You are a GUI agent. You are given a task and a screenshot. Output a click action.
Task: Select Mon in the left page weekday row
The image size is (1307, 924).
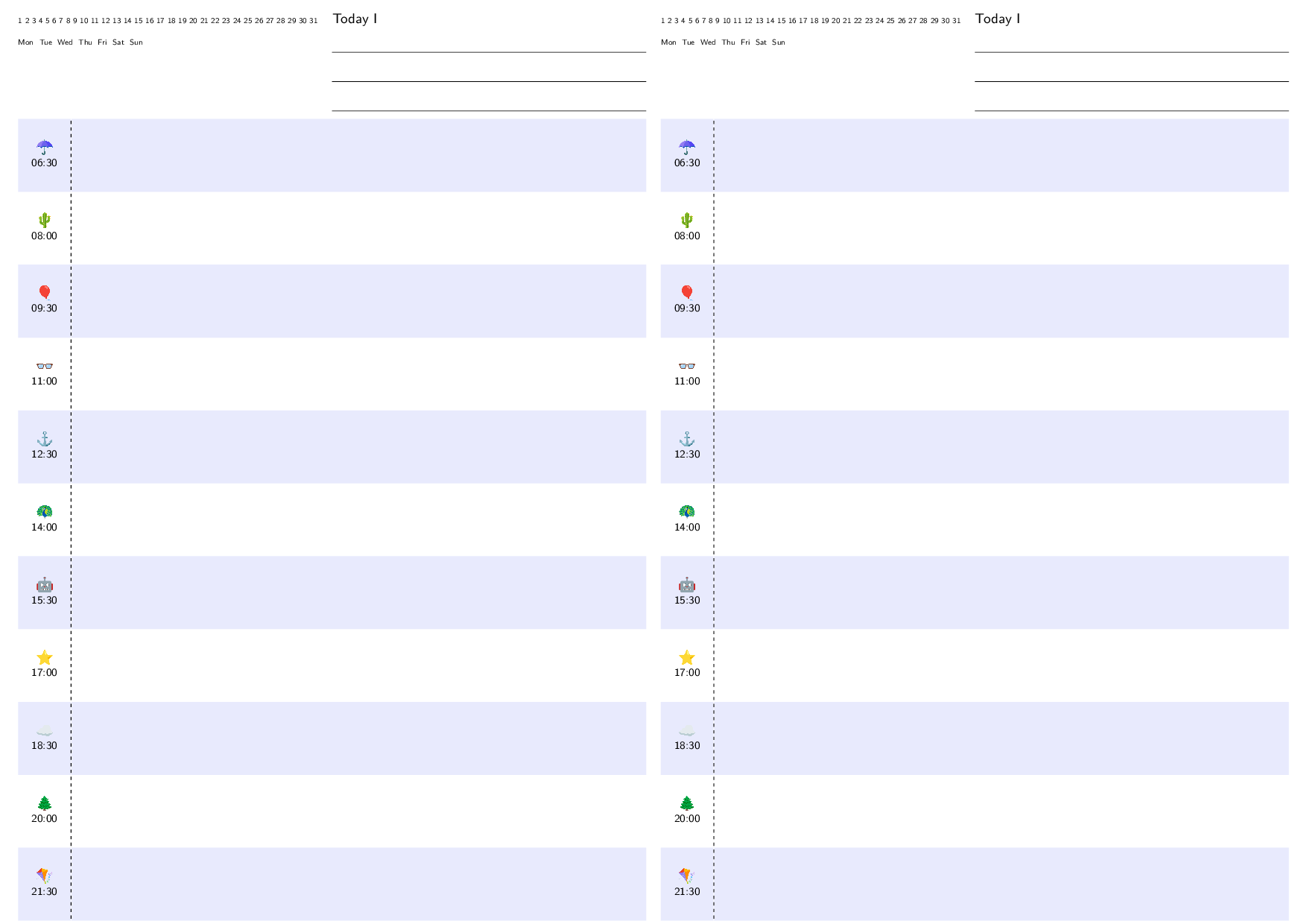point(25,42)
